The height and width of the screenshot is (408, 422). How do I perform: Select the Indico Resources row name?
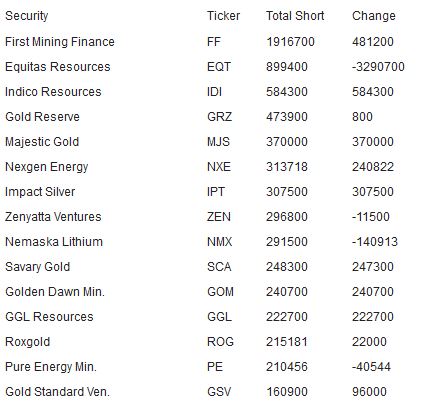(53, 92)
